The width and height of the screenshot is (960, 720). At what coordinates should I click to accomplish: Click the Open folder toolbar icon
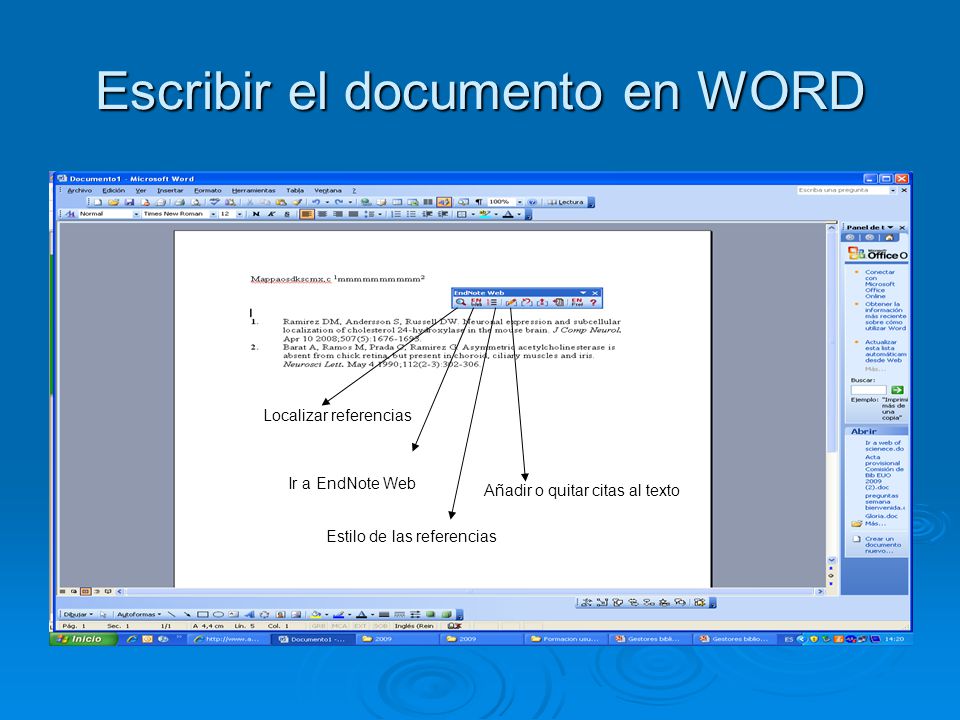(x=113, y=202)
